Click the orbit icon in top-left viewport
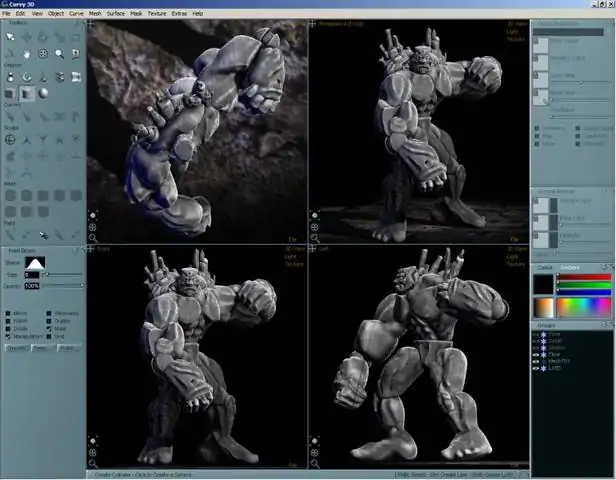 [93, 227]
